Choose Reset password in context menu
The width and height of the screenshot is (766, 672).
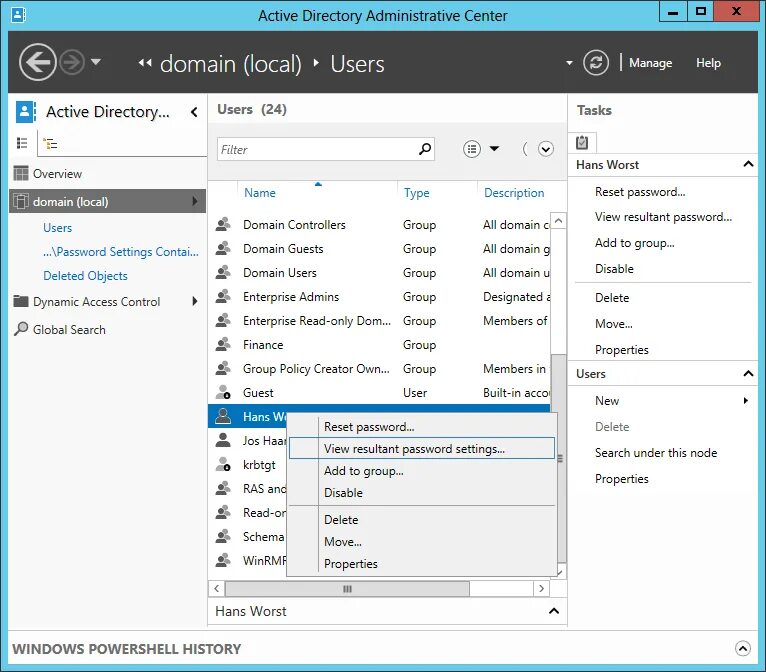422,427
